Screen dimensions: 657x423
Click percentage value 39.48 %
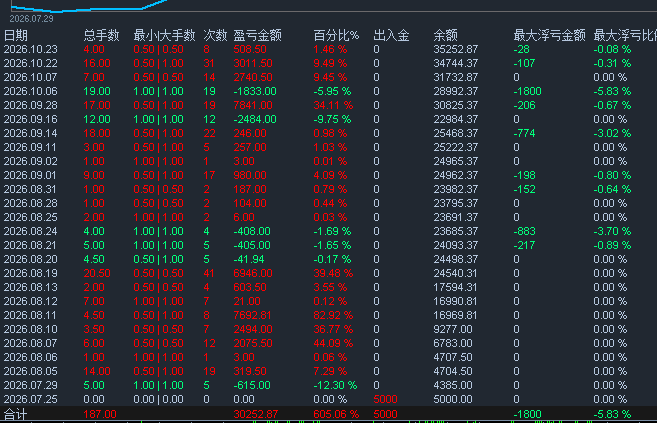pyautogui.click(x=333, y=273)
